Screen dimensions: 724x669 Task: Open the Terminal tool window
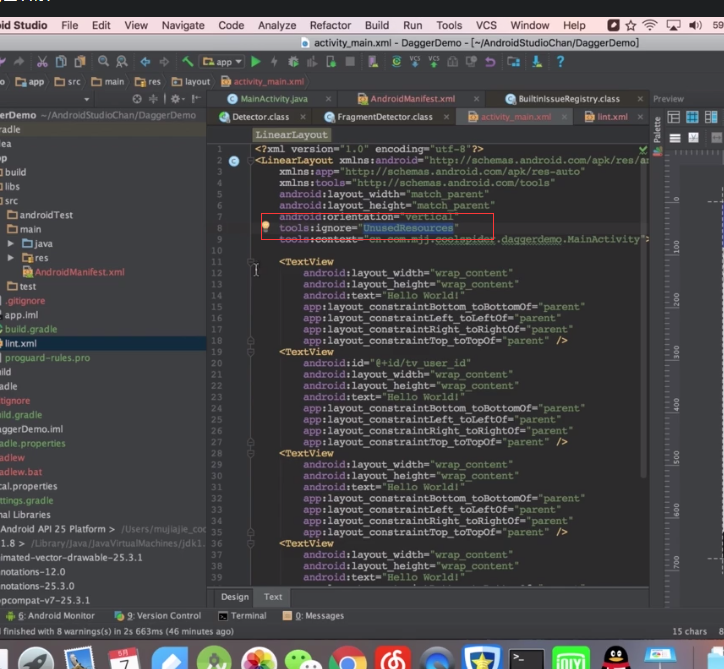(x=242, y=615)
